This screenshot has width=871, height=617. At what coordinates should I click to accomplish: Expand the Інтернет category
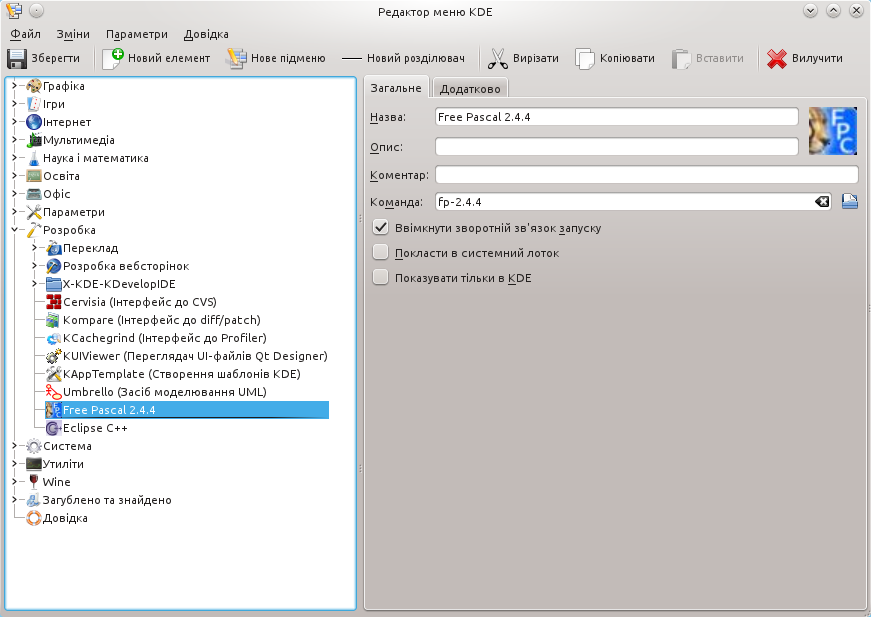pyautogui.click(x=15, y=122)
